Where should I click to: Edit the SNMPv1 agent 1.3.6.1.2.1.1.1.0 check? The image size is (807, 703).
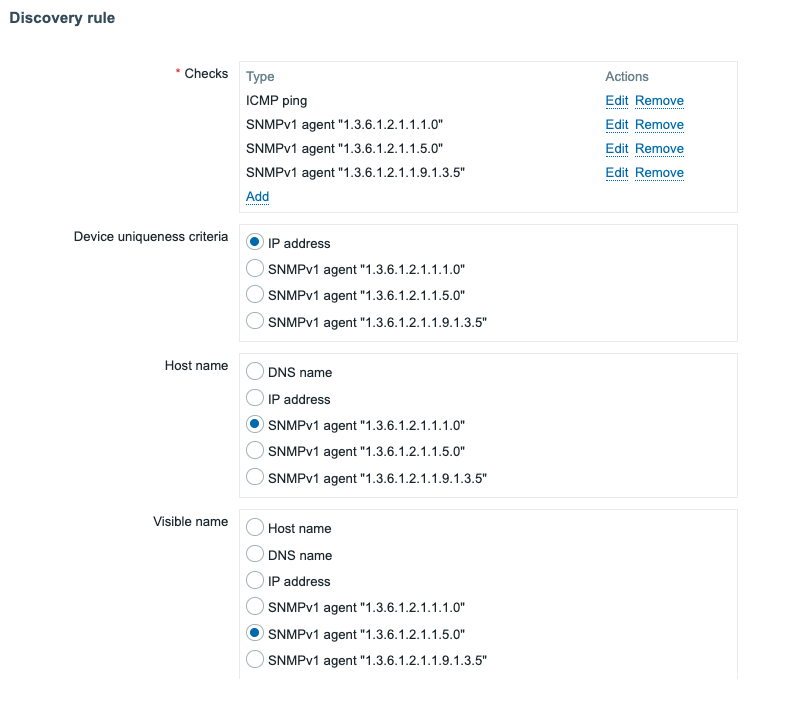pos(616,125)
